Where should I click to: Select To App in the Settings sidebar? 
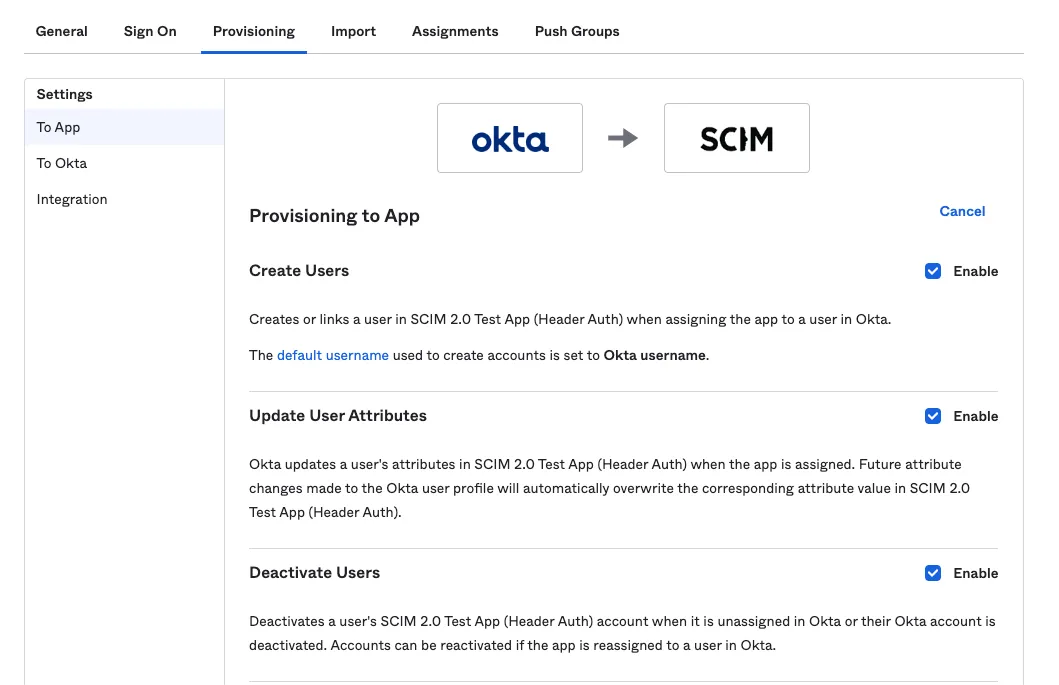(x=57, y=127)
